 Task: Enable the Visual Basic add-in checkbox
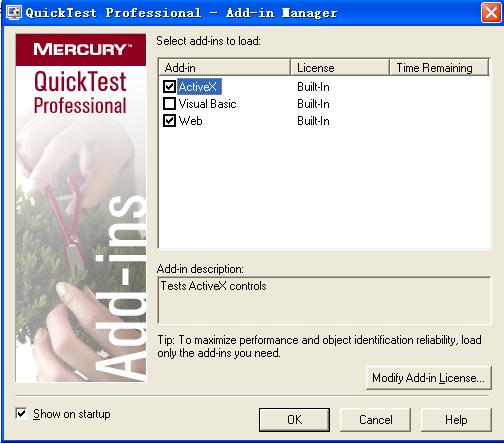tap(169, 104)
